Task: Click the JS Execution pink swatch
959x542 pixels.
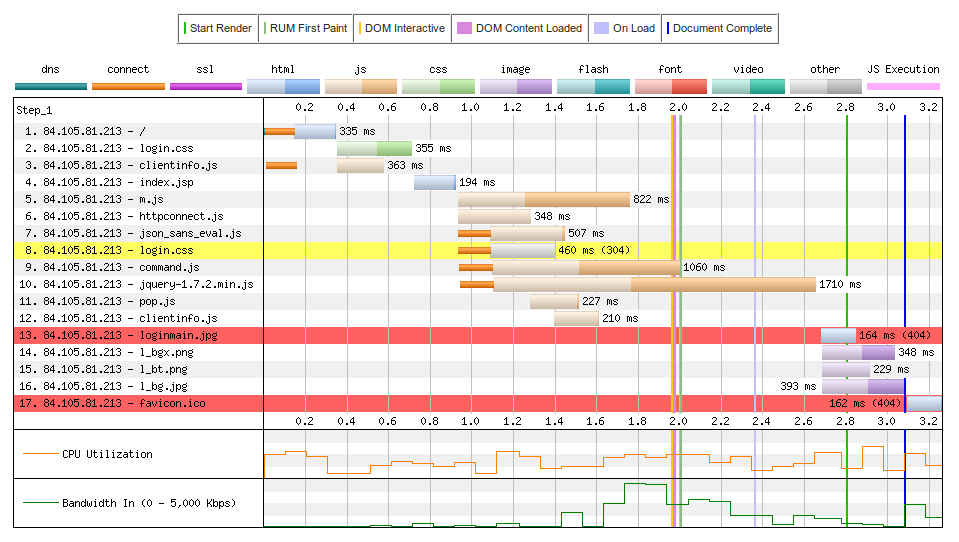Action: click(x=903, y=86)
